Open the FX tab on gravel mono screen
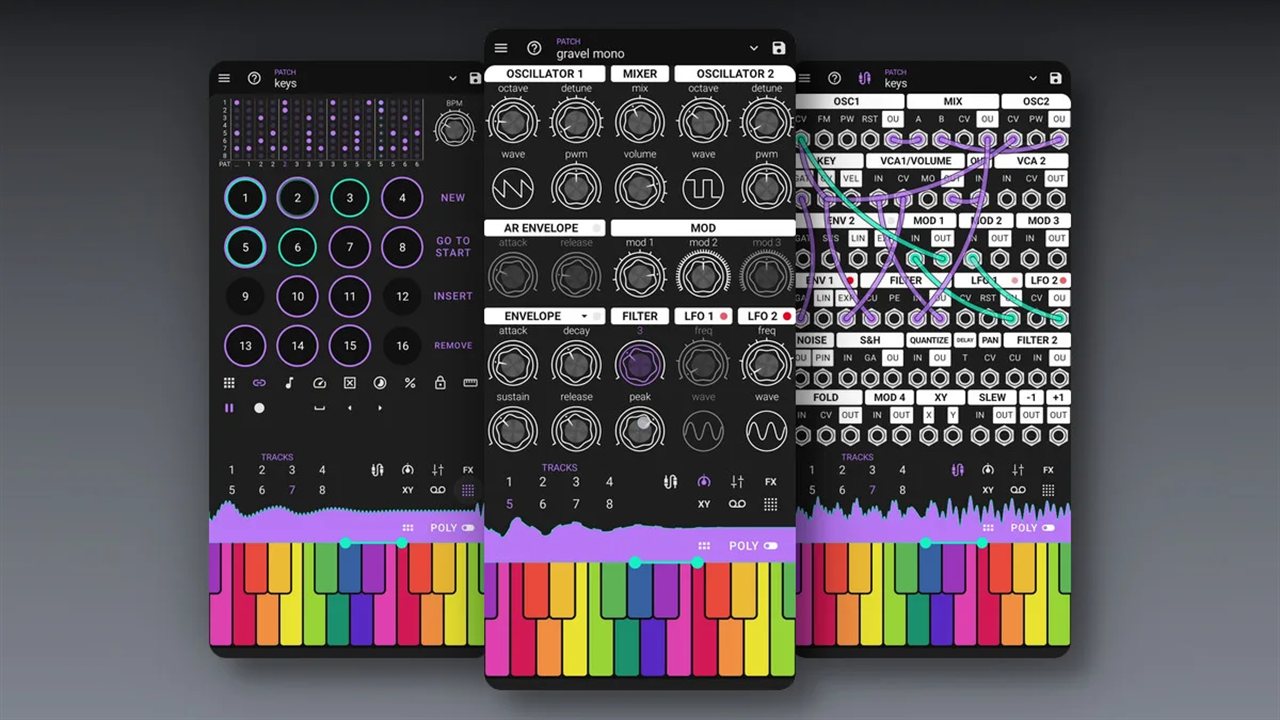 [770, 482]
